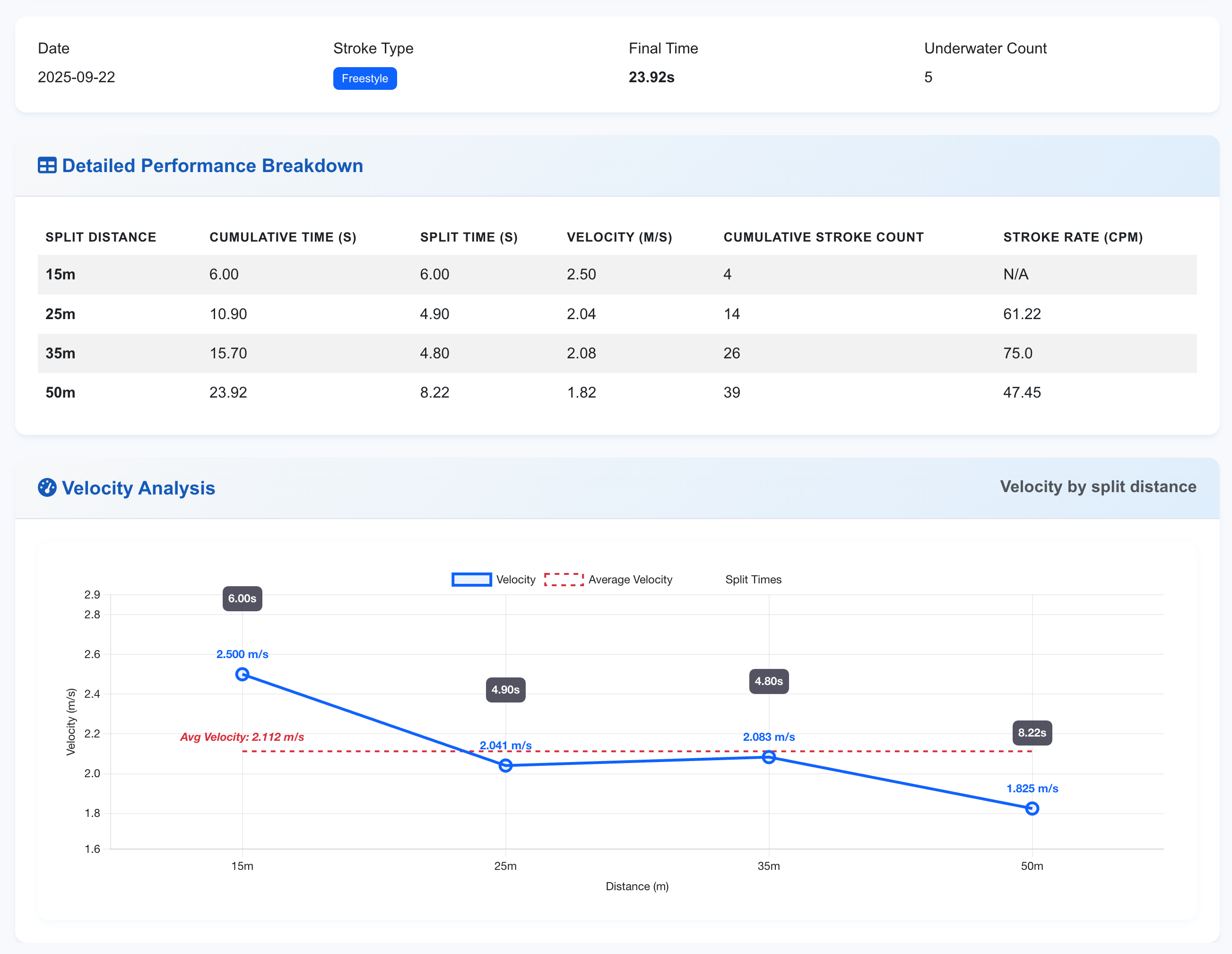This screenshot has width=1232, height=954.
Task: Click the 2.041 m/s point on the chart
Action: point(505,765)
